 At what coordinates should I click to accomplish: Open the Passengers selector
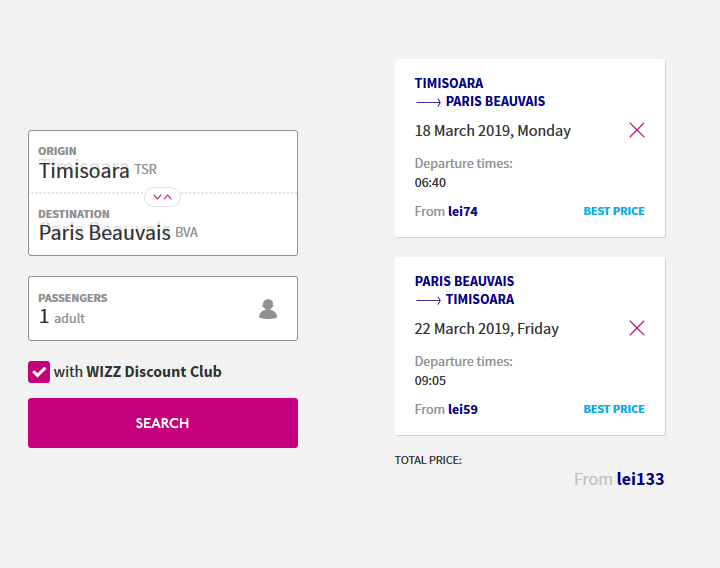point(163,309)
